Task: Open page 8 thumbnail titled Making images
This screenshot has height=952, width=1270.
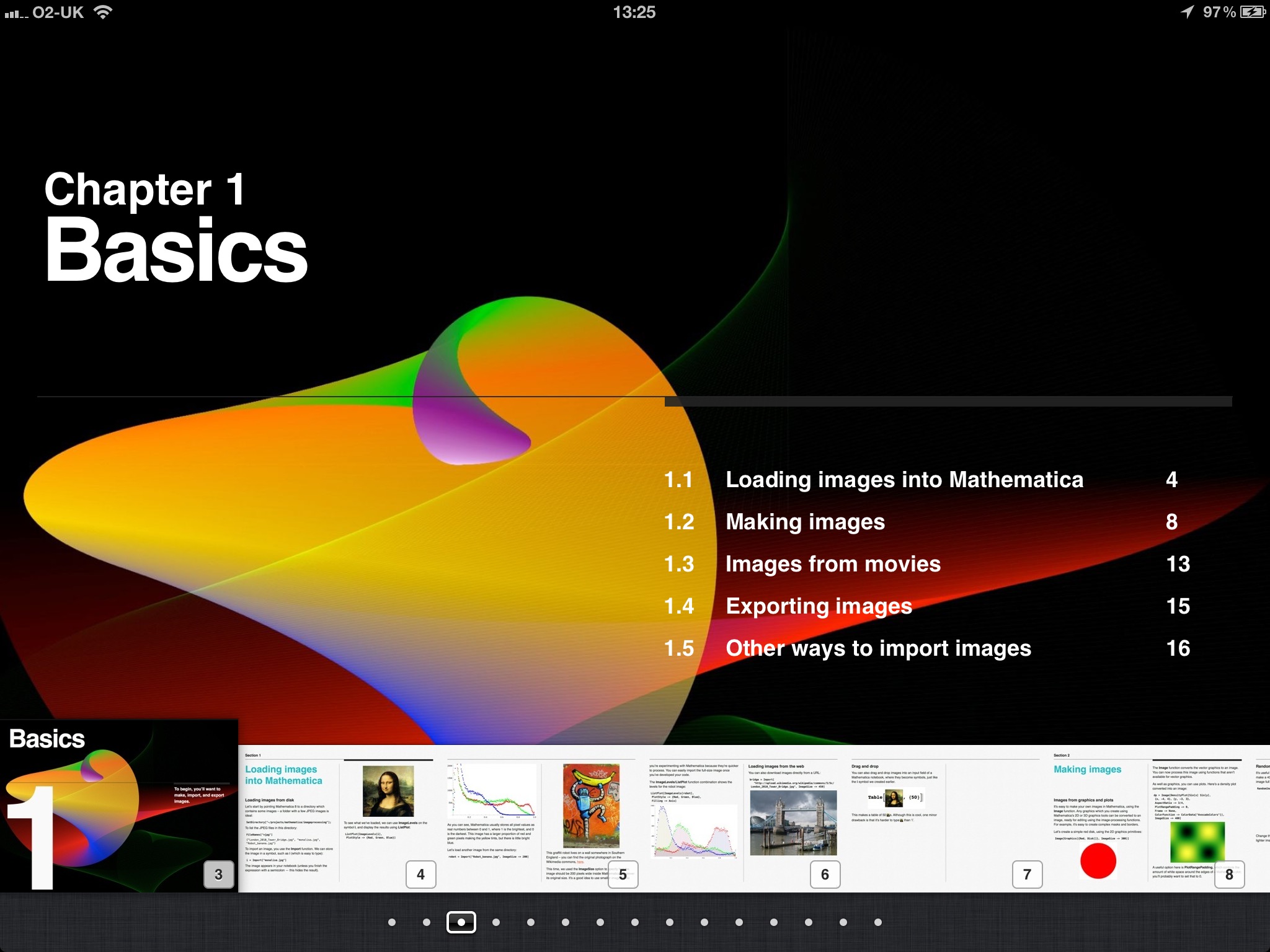Action: [1148, 819]
